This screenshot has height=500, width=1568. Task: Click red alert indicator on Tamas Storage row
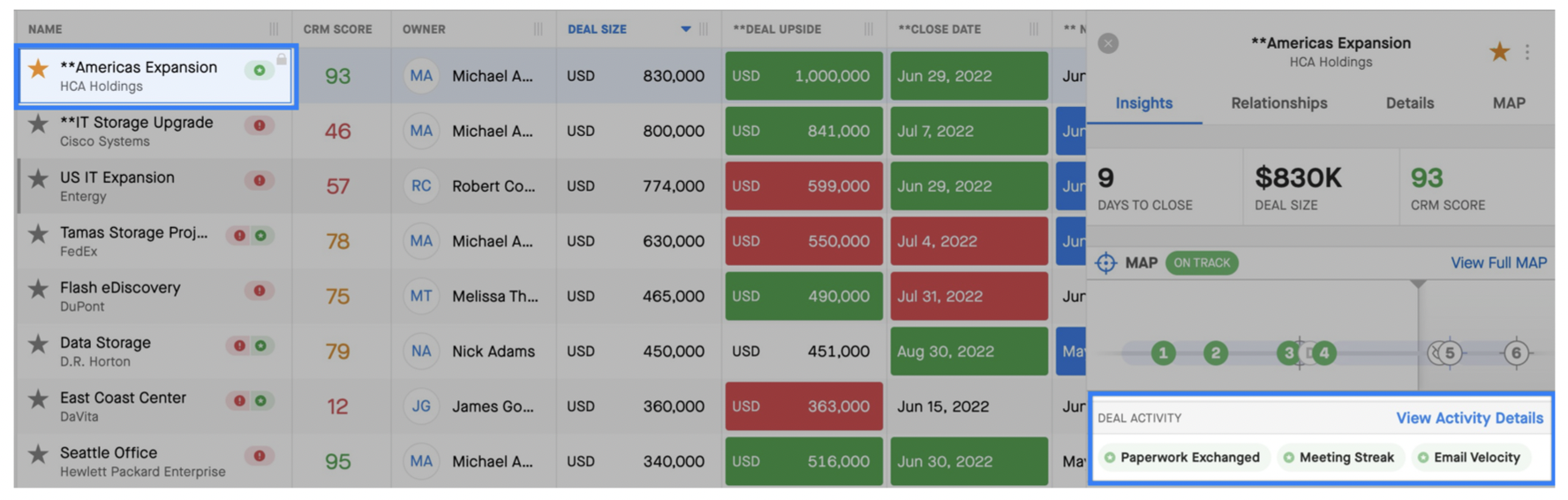coord(239,236)
